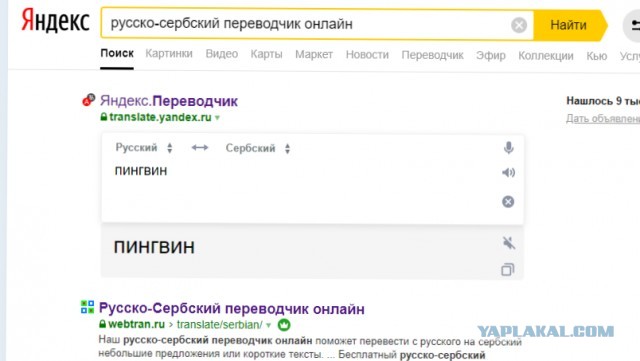Play source text with speaker icon
The image size is (640, 361).
[x=508, y=172]
